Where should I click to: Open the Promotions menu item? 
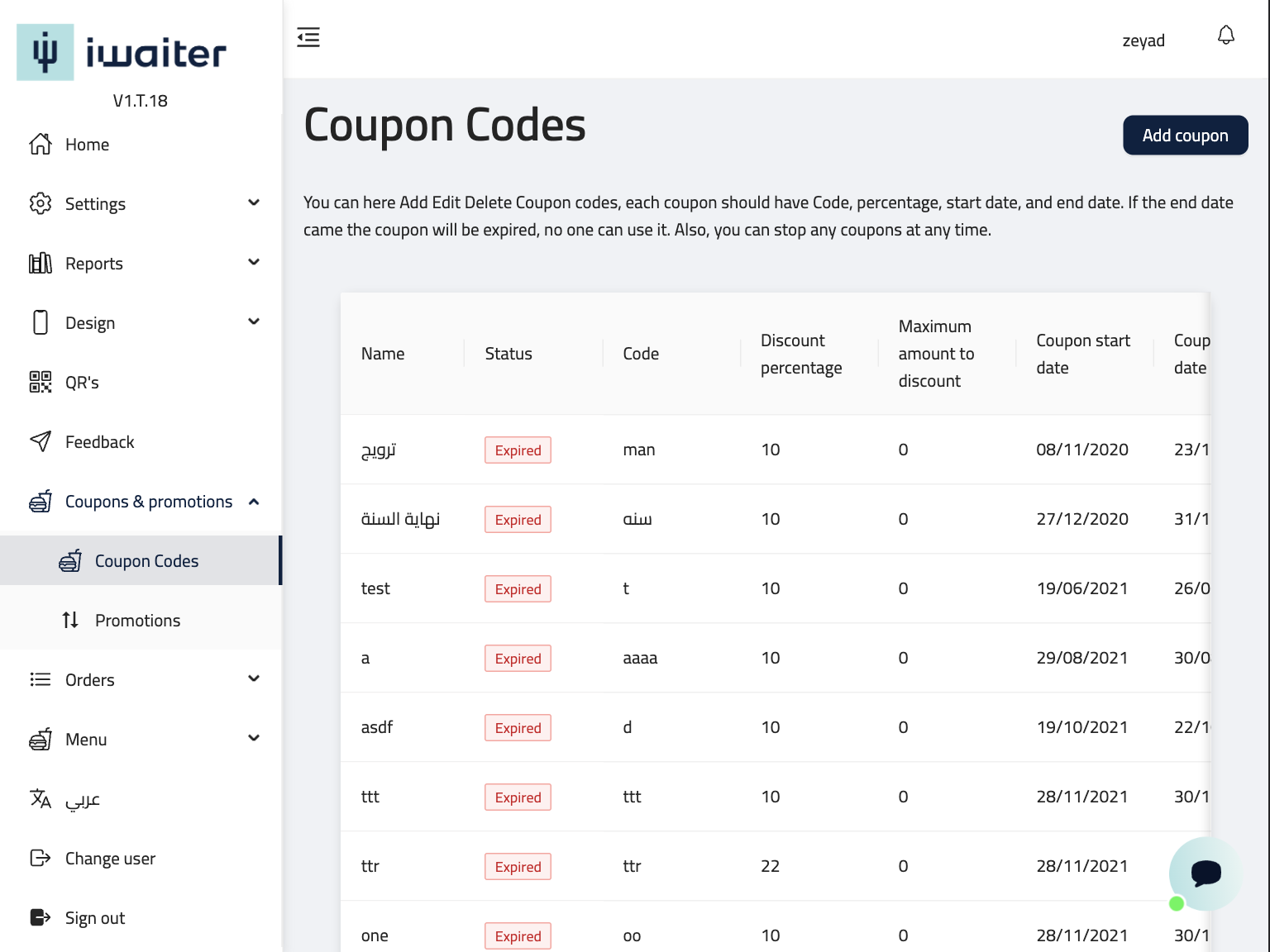point(137,621)
